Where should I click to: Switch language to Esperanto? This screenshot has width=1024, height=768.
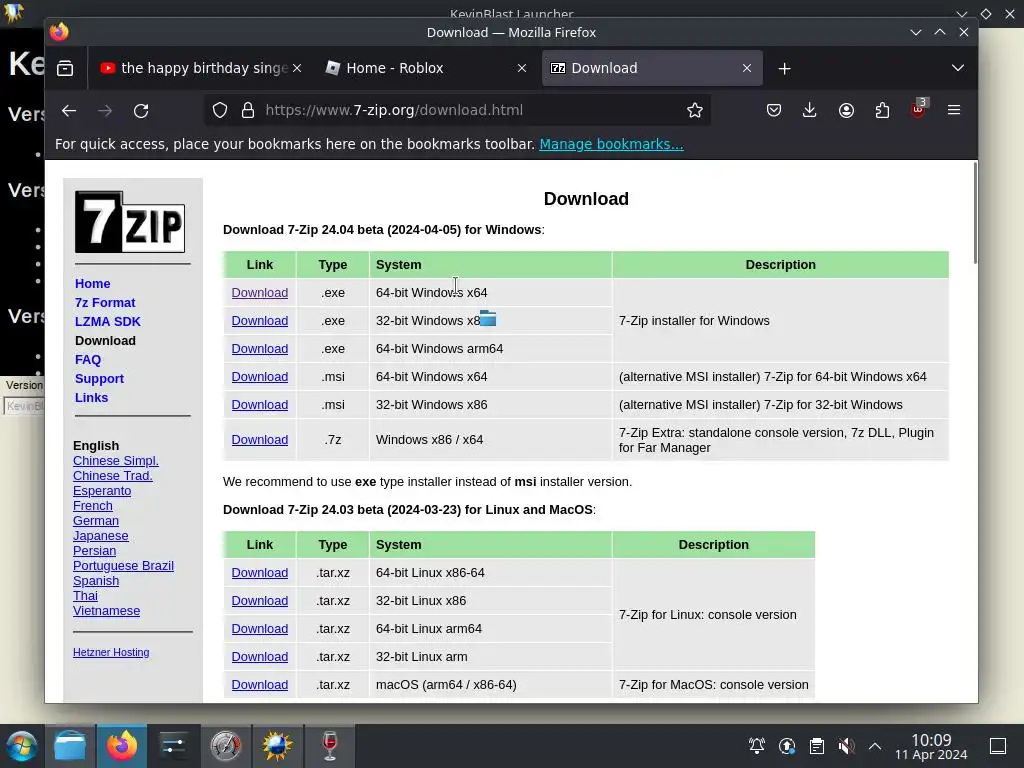(x=102, y=490)
